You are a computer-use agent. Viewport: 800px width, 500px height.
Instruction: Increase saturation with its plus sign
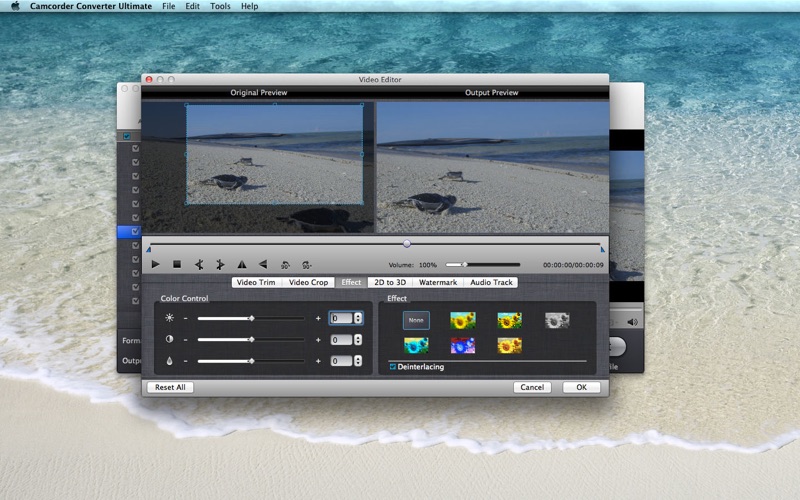pos(318,361)
